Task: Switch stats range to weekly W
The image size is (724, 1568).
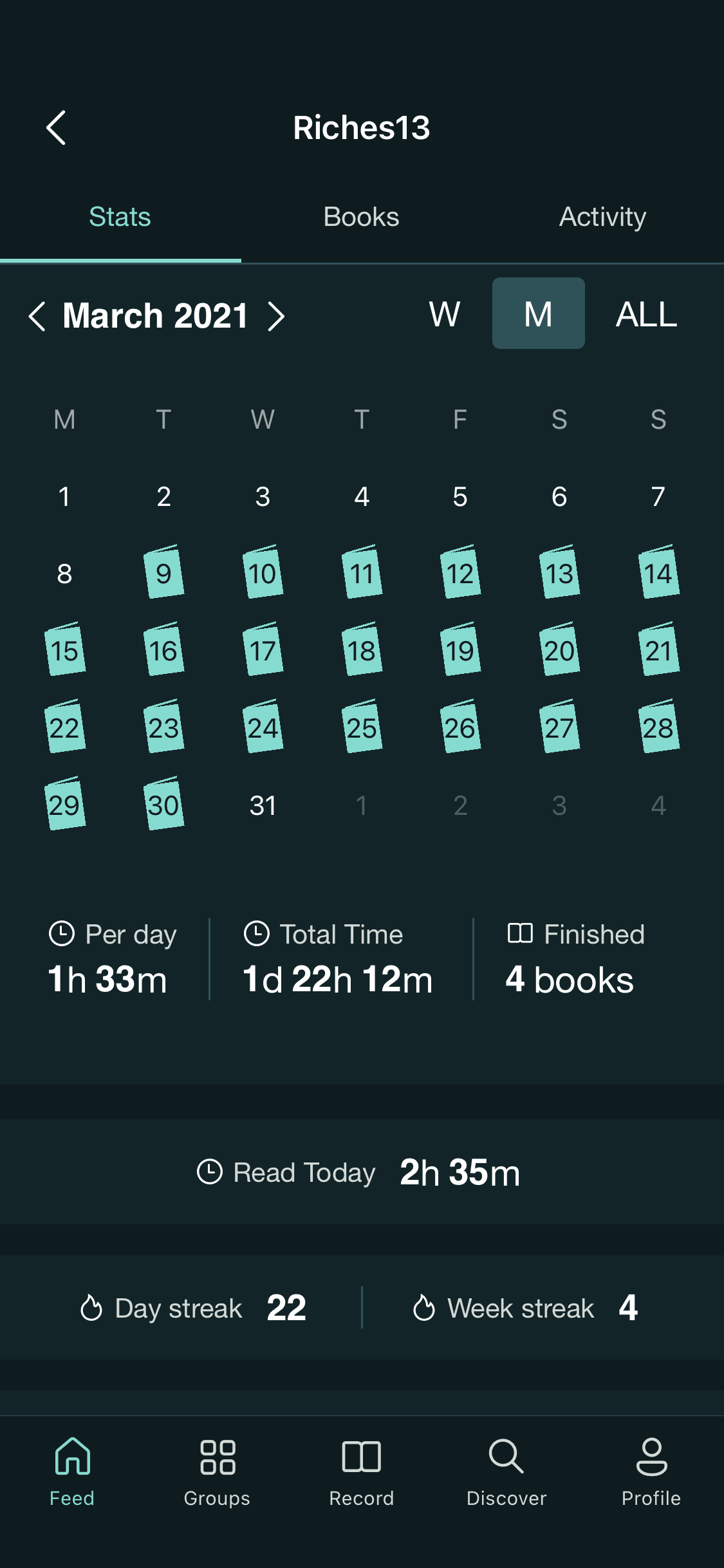Action: click(x=445, y=314)
